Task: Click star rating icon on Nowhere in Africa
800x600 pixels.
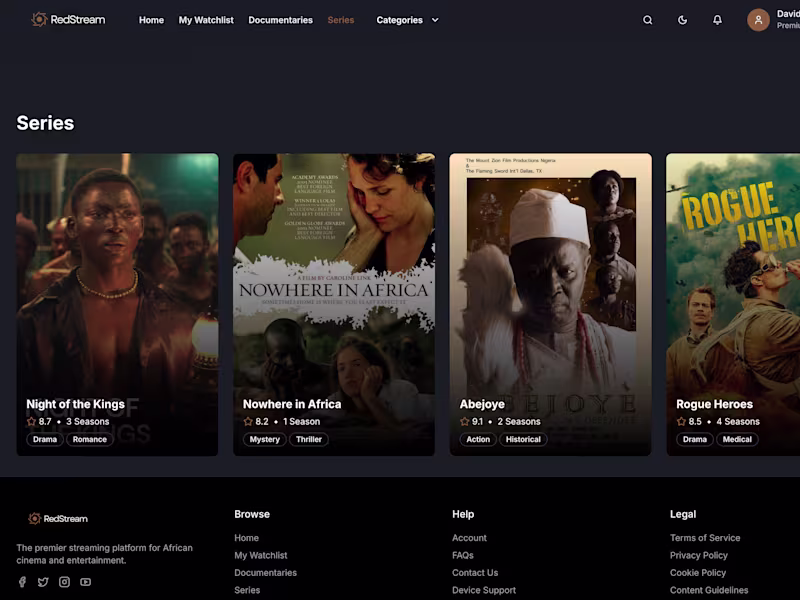Action: 248,421
